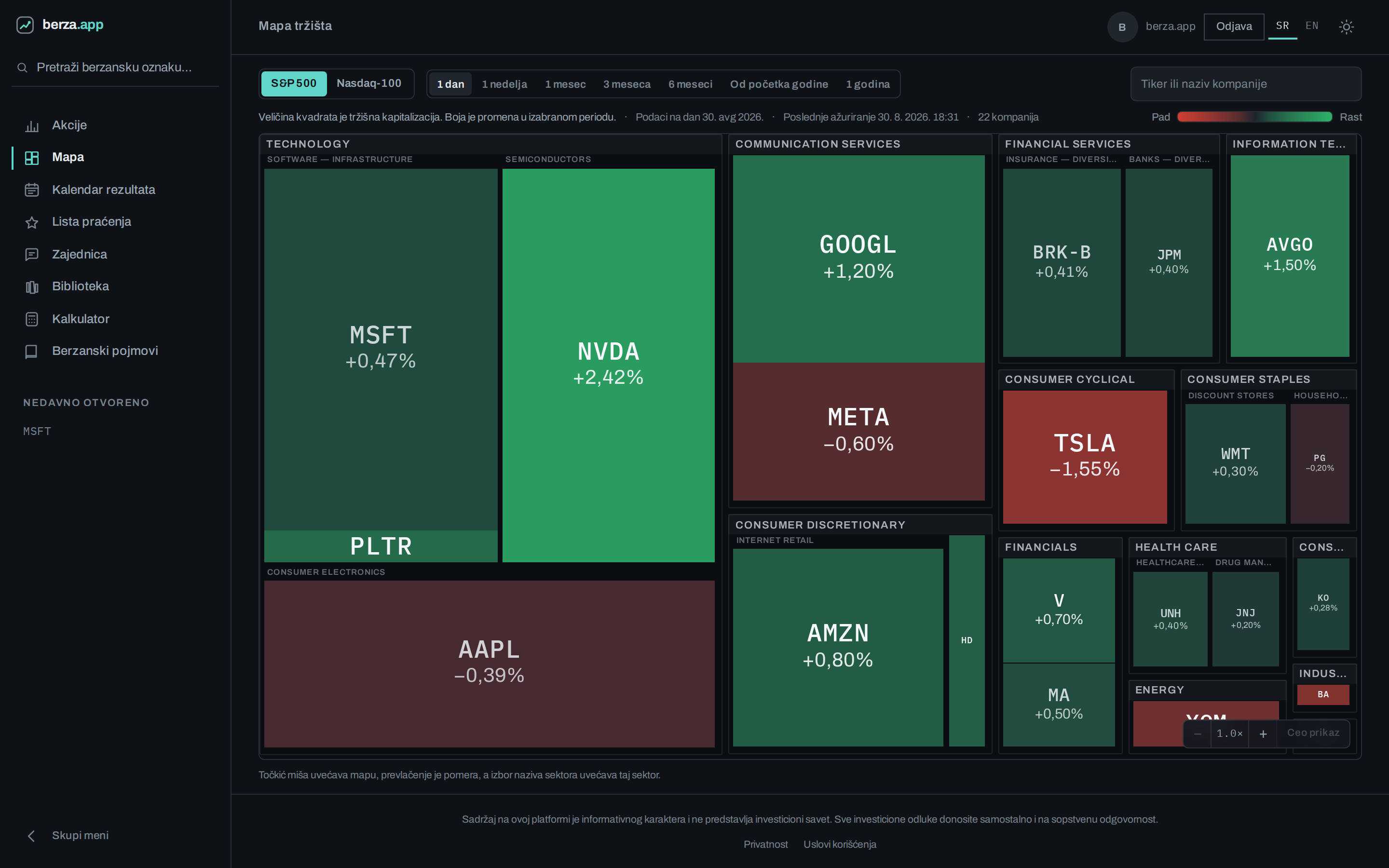The image size is (1389, 868).
Task: Click the Pad-Rast color gradient legend
Action: (1254, 117)
